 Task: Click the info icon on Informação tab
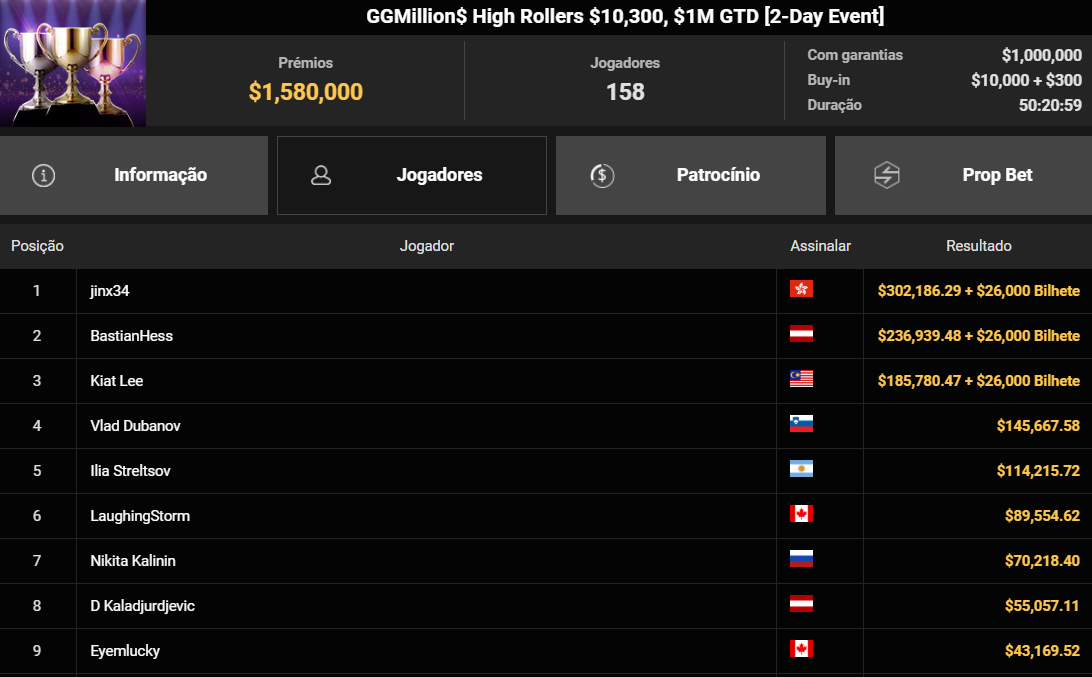44,176
